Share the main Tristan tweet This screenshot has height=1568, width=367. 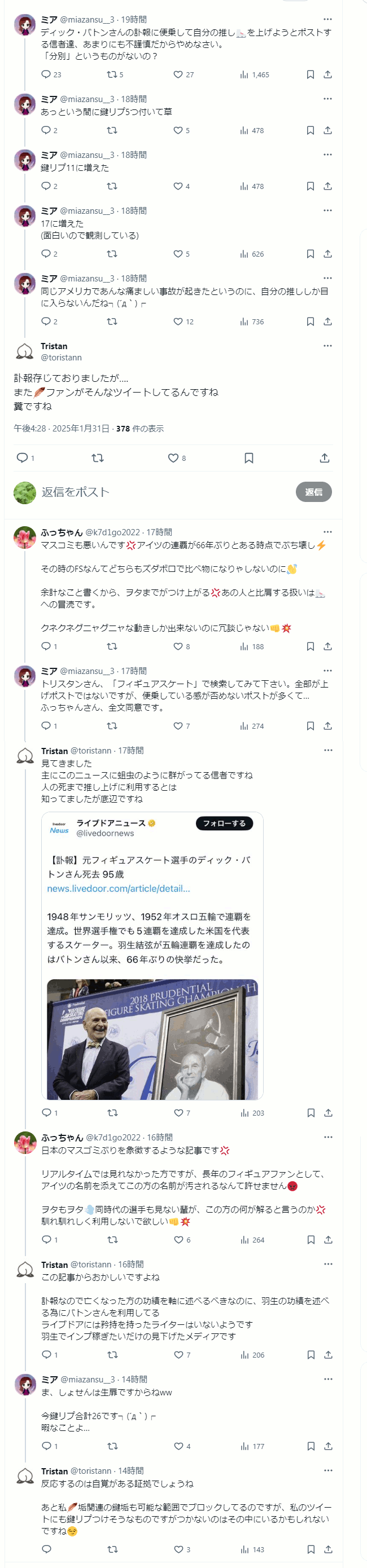pos(324,458)
